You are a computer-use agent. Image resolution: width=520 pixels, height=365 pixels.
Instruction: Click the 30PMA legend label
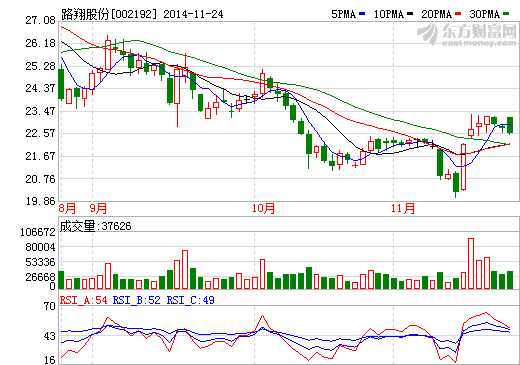pyautogui.click(x=485, y=14)
